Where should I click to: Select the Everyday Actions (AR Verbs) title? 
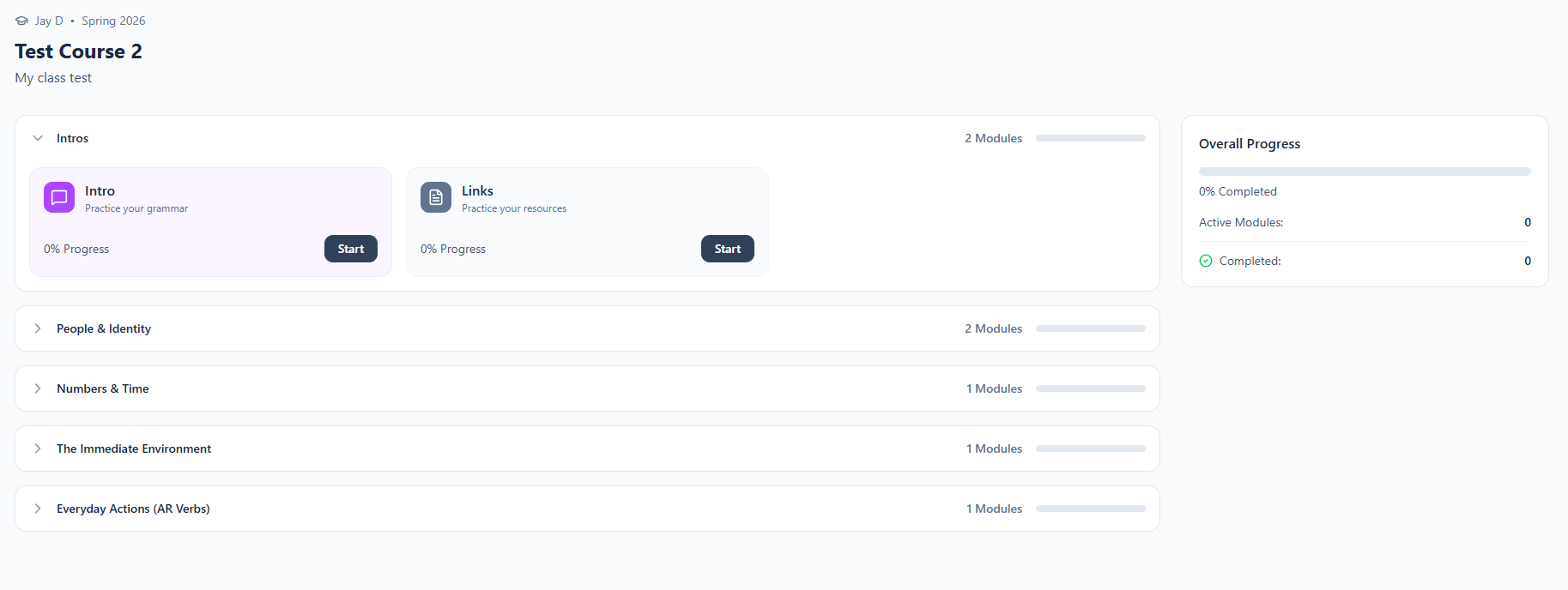point(133,509)
